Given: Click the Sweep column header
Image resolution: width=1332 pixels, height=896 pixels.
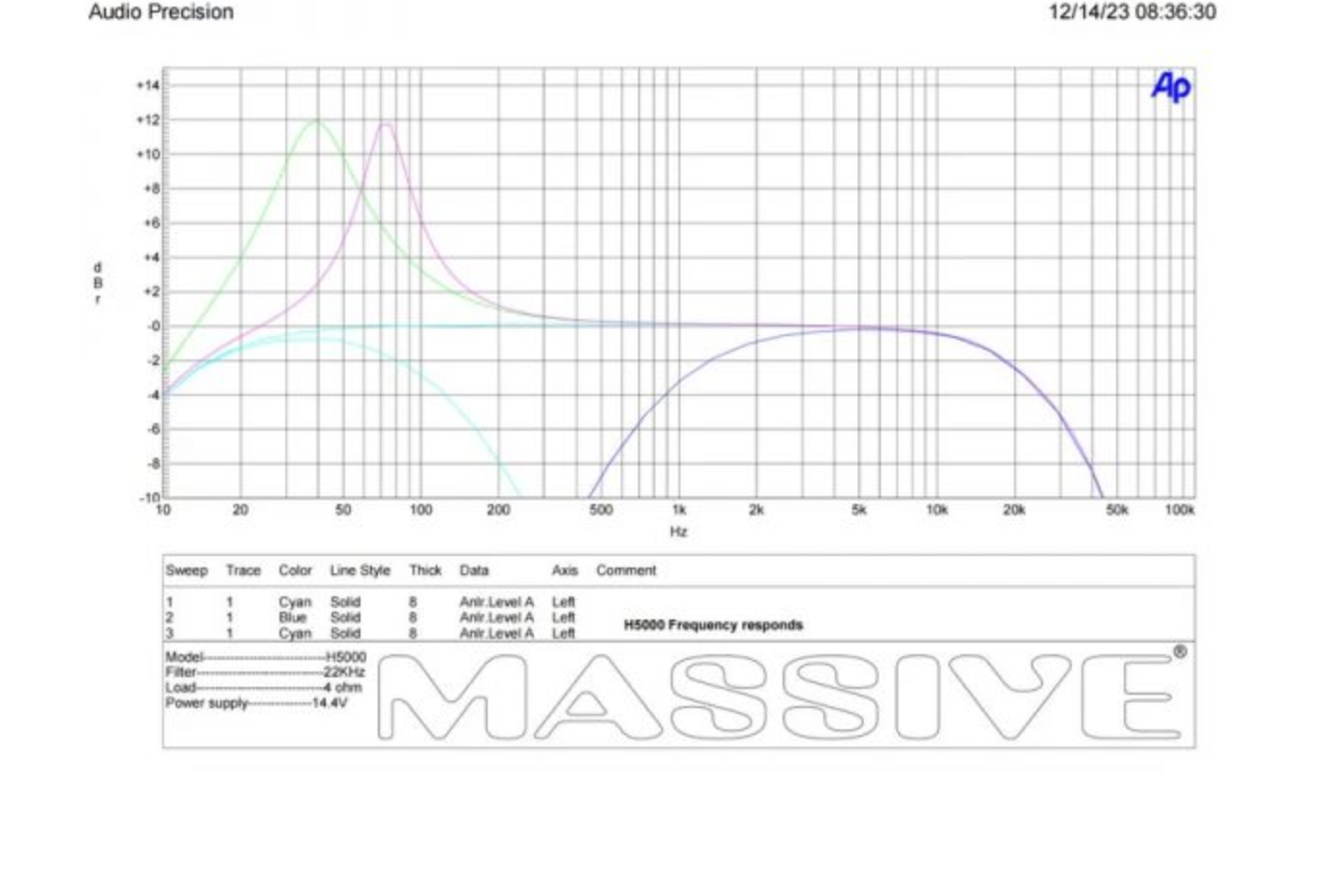Looking at the screenshot, I should (186, 569).
